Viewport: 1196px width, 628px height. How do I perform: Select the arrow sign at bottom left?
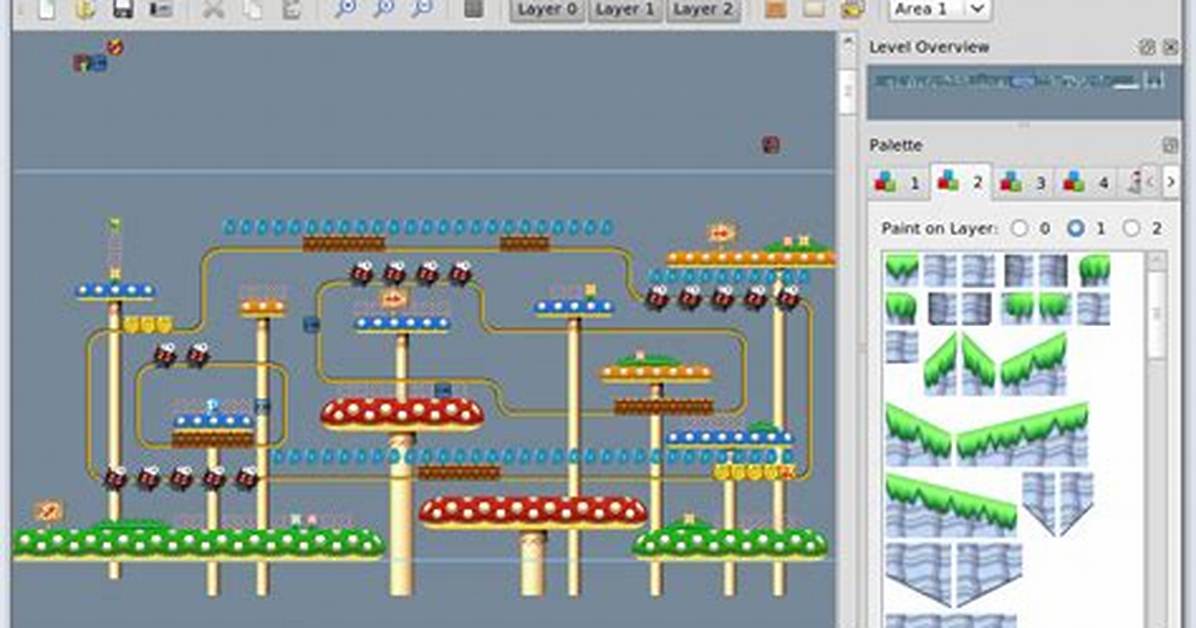click(48, 511)
